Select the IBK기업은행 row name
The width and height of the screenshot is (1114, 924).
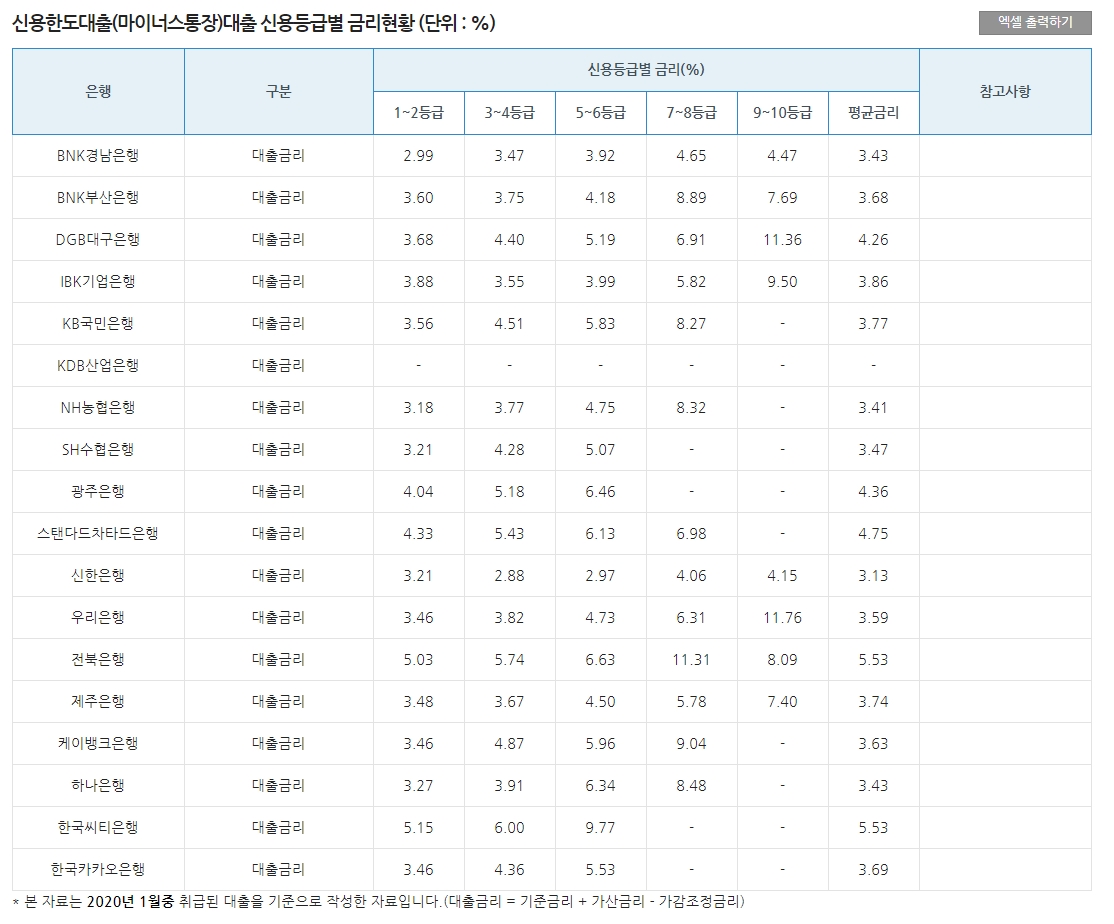(98, 281)
